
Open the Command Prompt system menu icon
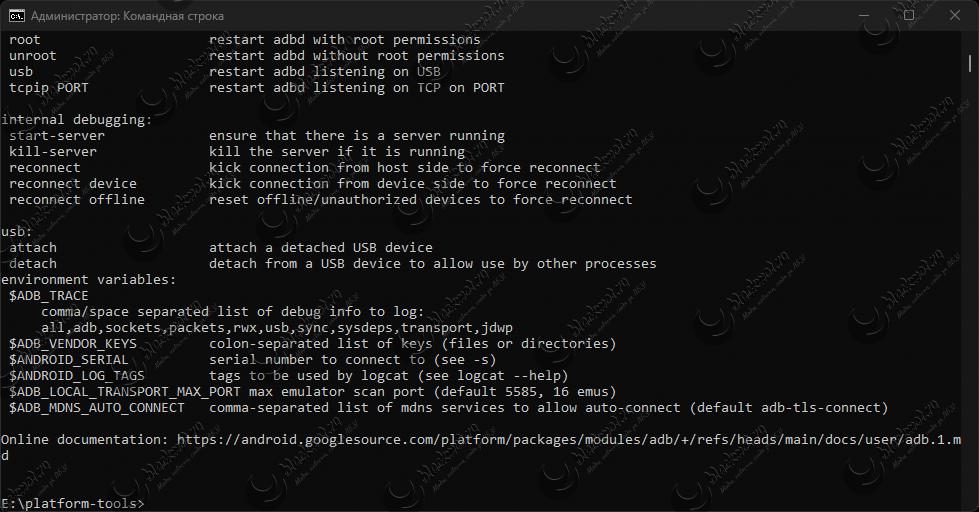point(16,16)
